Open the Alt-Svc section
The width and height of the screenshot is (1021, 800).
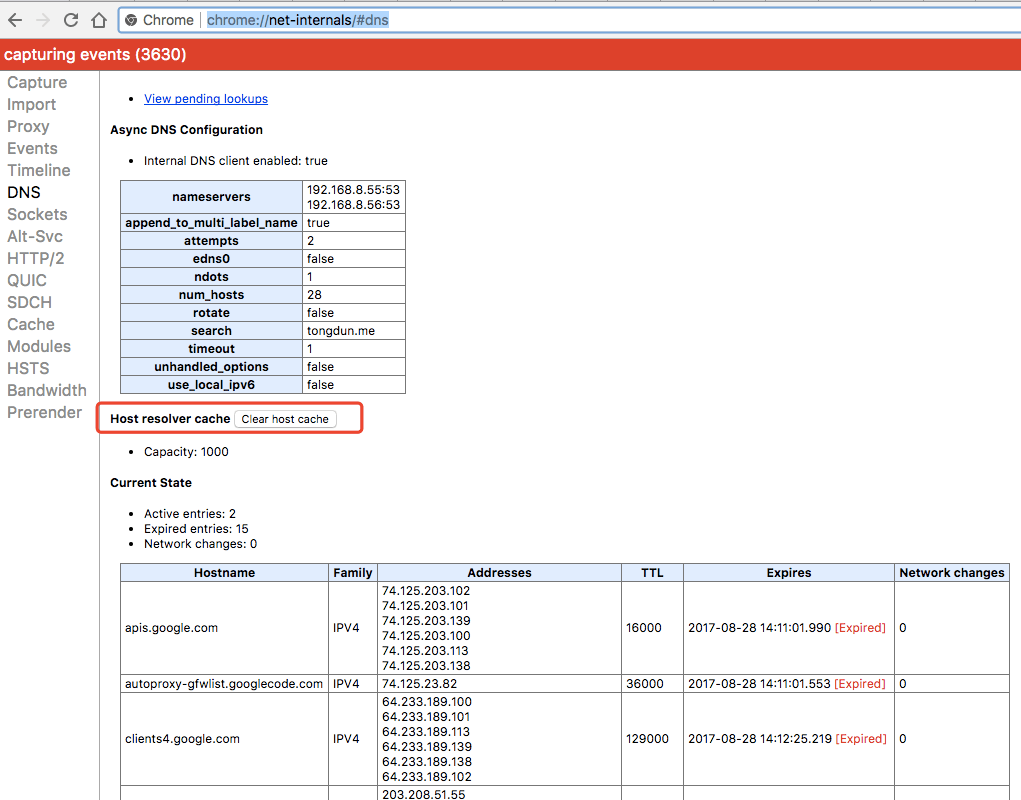pos(35,236)
